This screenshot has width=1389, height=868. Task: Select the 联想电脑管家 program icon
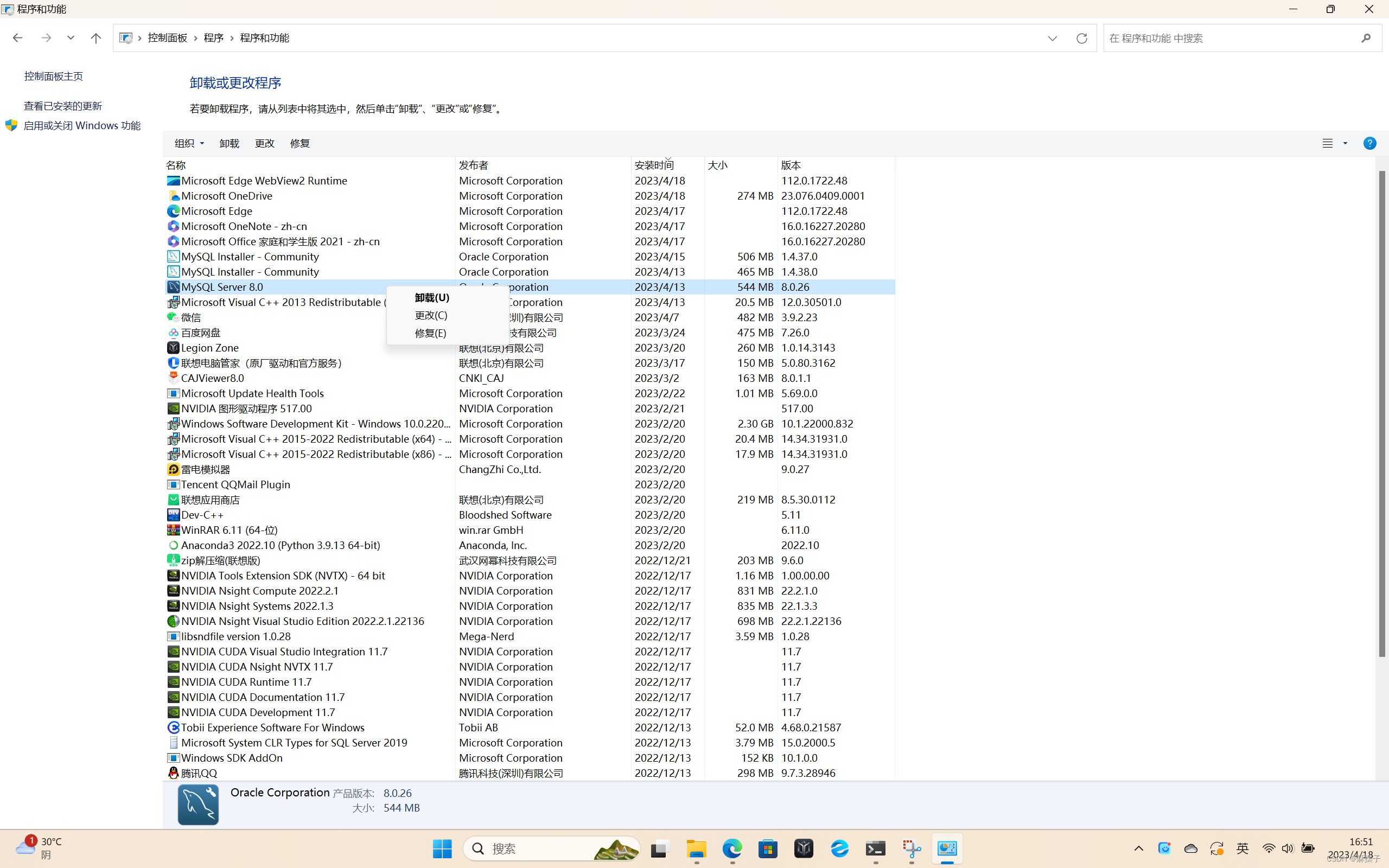coord(173,363)
